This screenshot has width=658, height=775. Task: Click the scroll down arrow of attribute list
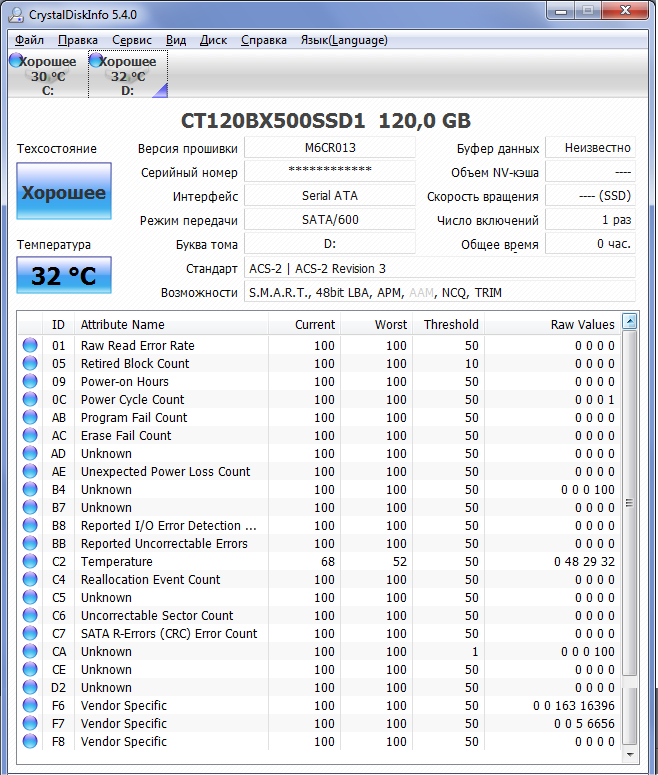pyautogui.click(x=629, y=755)
